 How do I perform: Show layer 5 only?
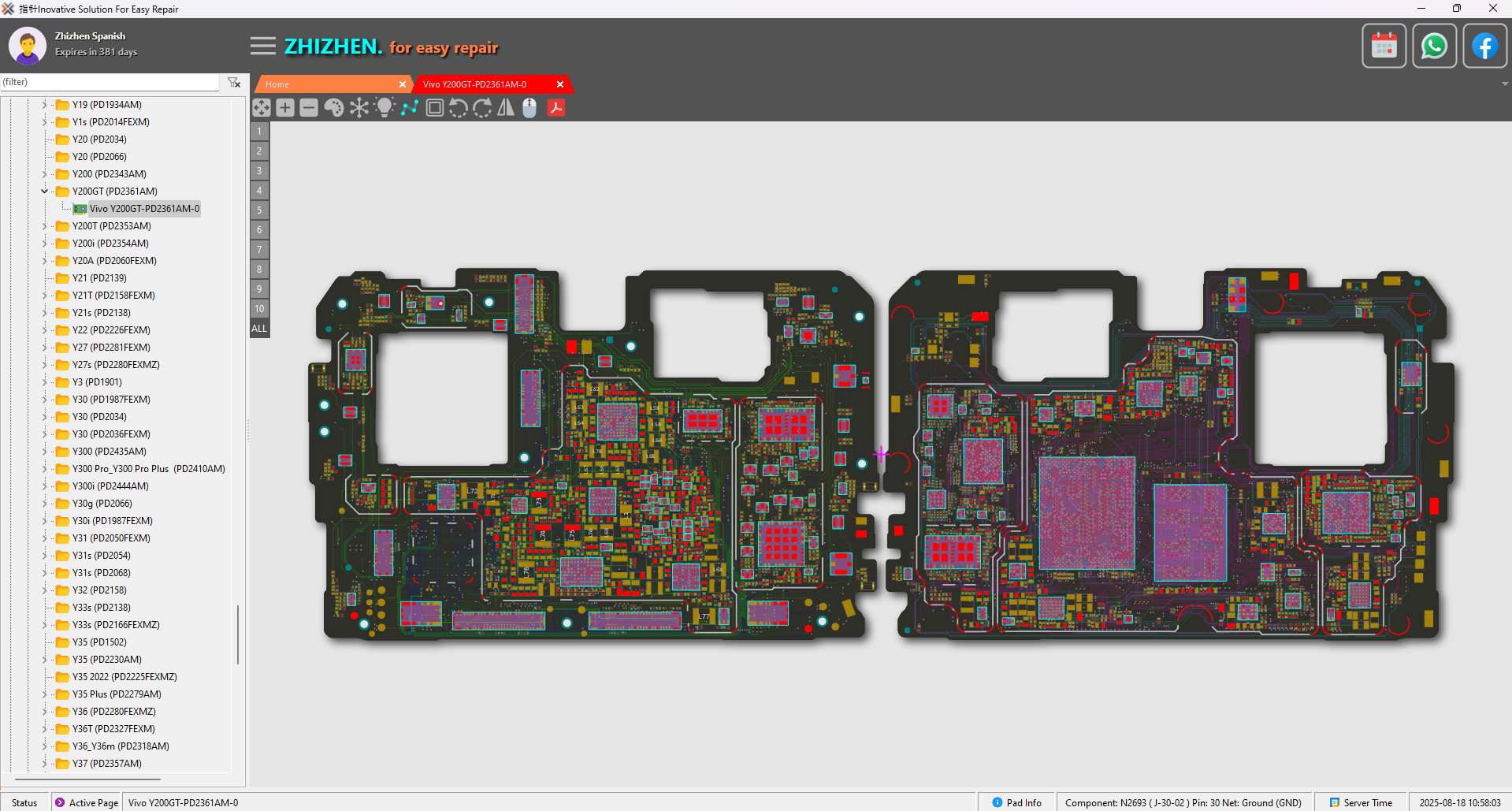point(259,210)
